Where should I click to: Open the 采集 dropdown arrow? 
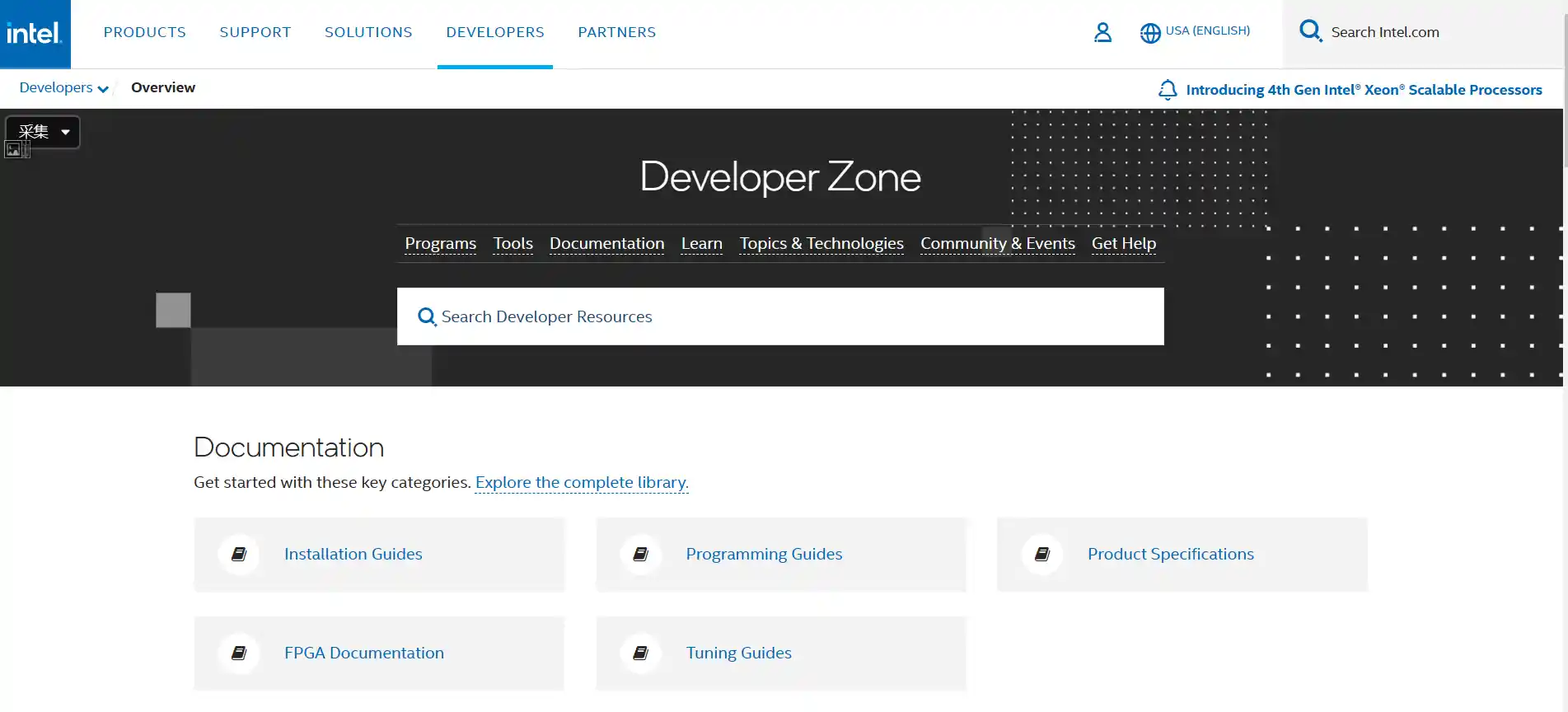(65, 132)
